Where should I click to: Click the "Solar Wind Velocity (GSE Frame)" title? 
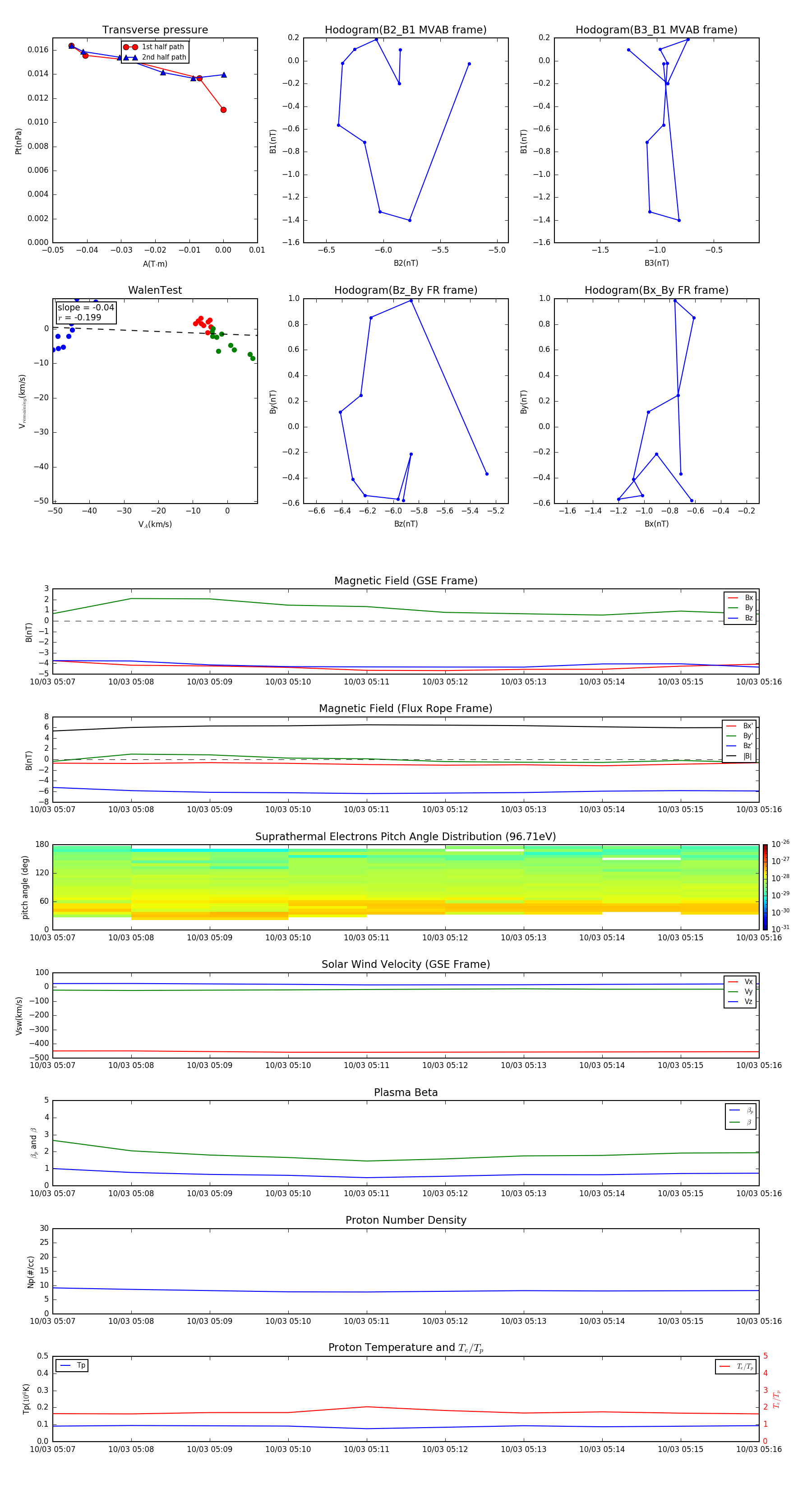tap(406, 965)
